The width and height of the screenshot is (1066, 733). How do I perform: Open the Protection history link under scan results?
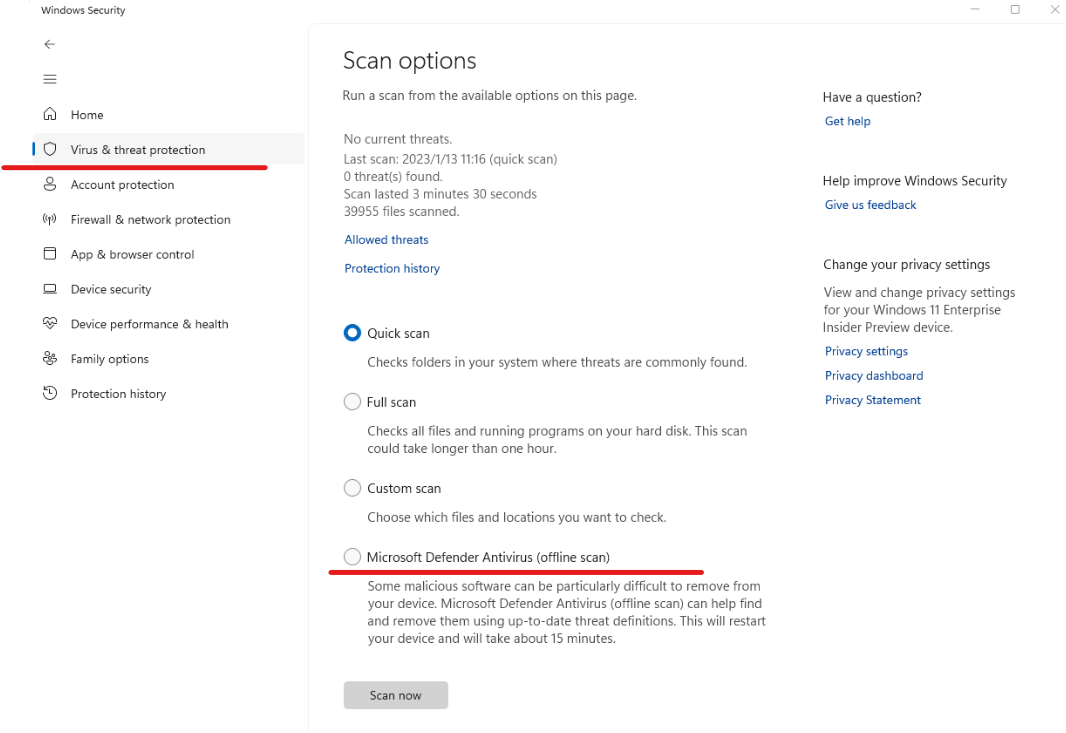tap(392, 268)
